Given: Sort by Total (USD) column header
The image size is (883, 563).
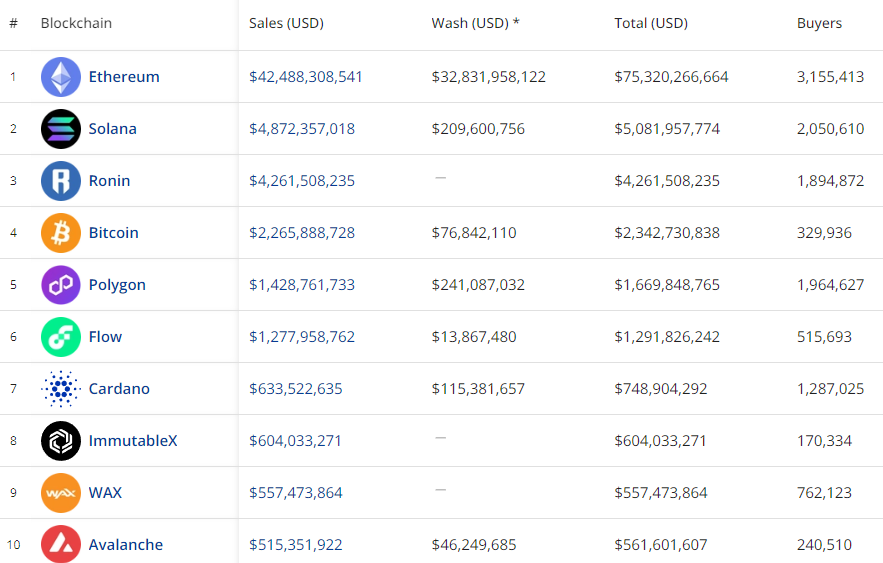Looking at the screenshot, I should (x=651, y=23).
